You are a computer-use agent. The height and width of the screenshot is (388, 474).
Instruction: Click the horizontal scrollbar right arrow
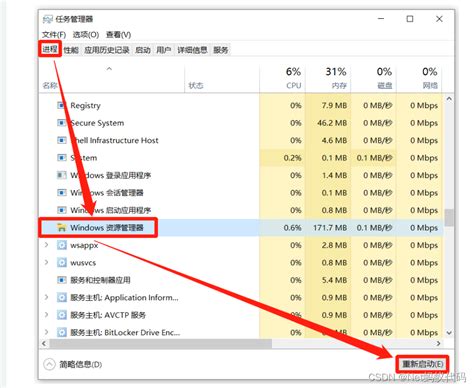pyautogui.click(x=438, y=343)
